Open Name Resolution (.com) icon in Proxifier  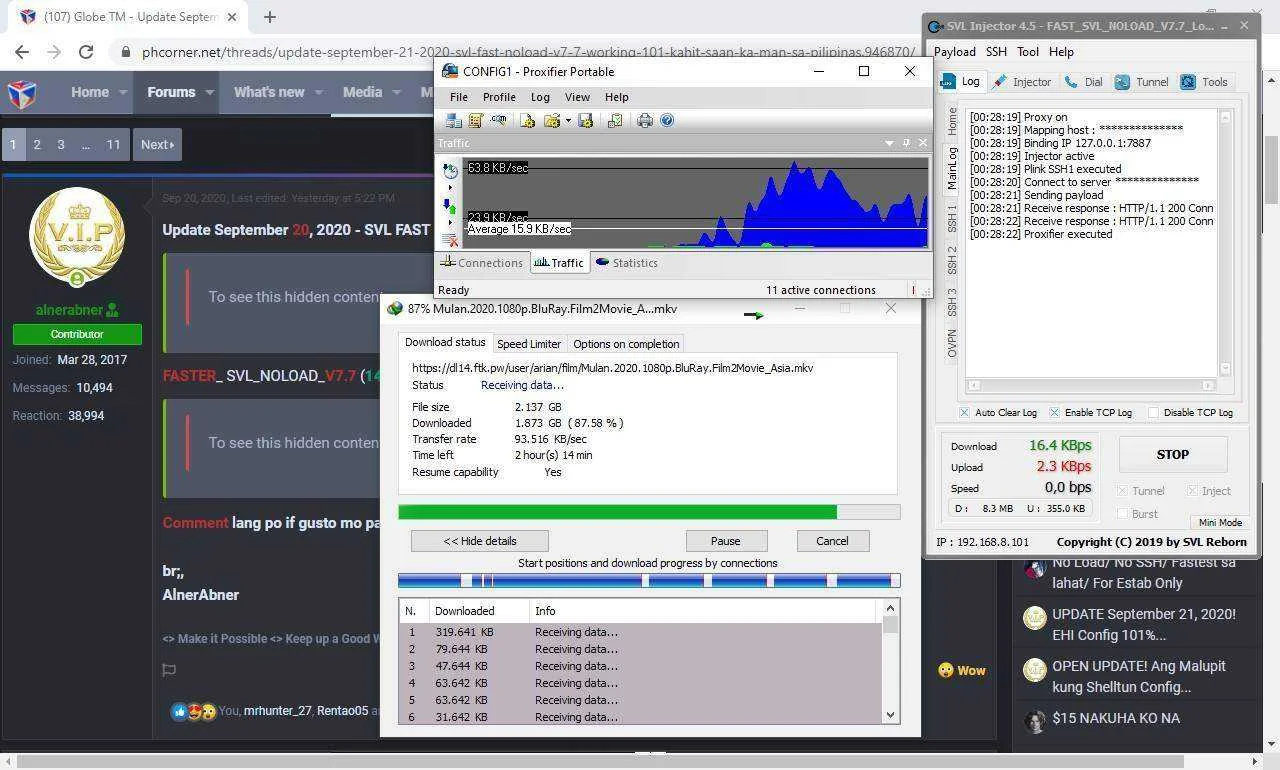click(498, 120)
